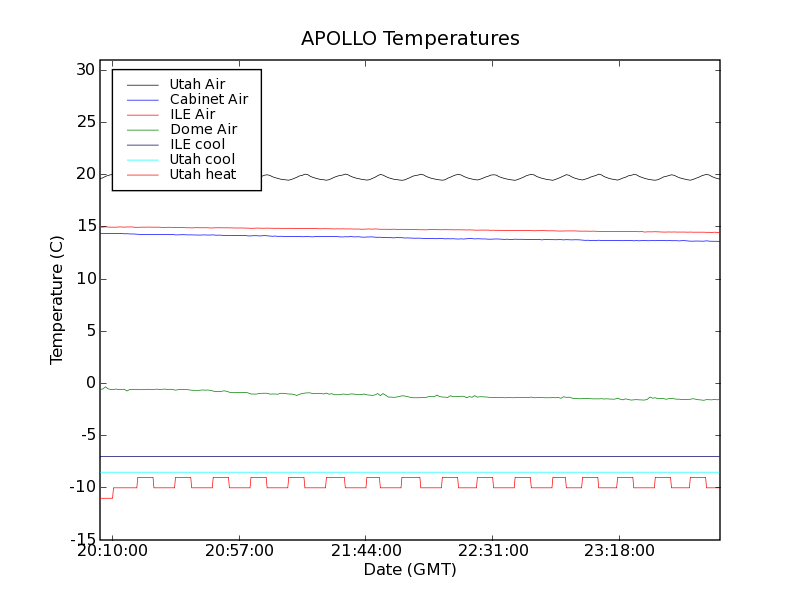Click the 30 tick label on the y-axis

(84, 70)
